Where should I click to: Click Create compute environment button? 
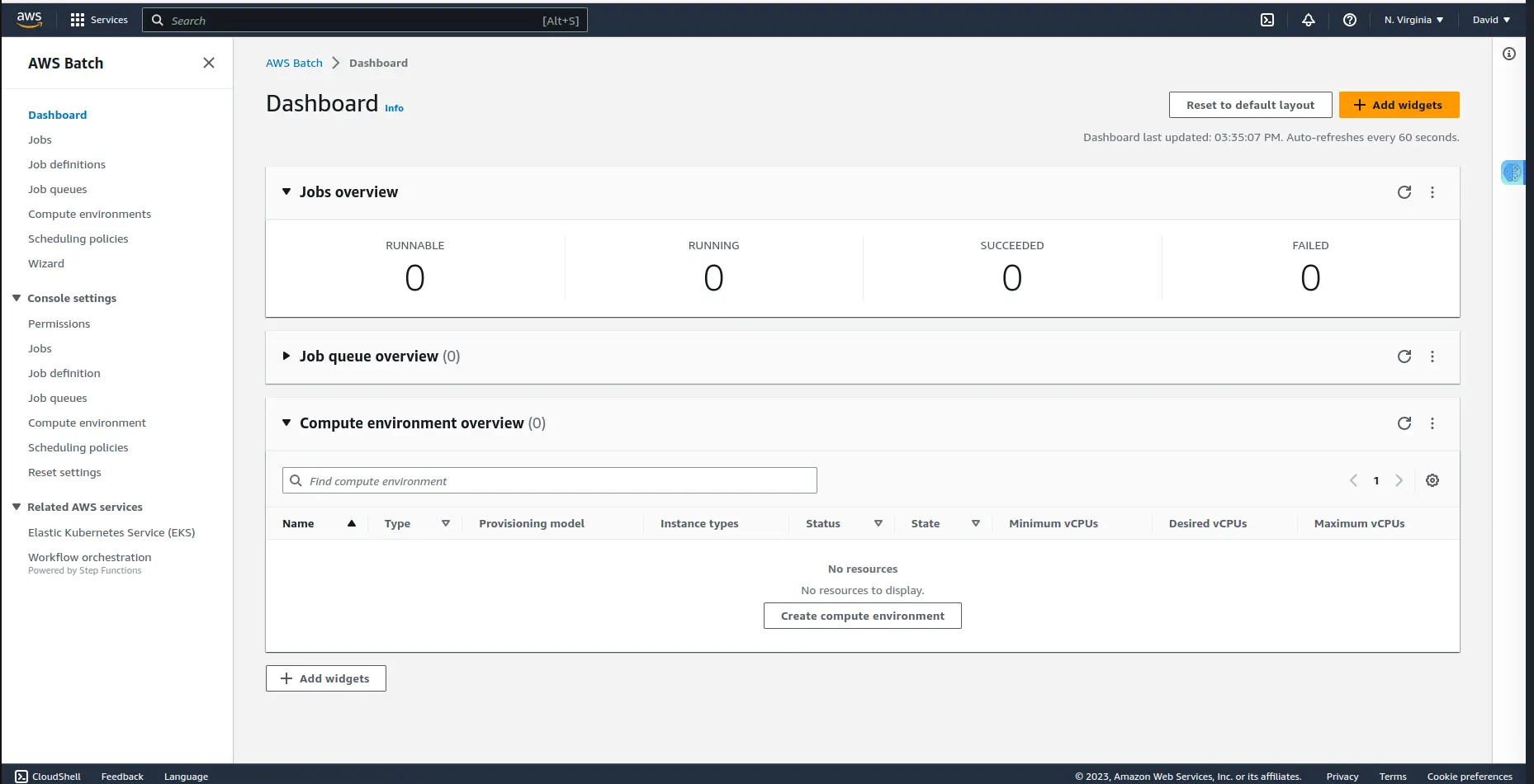(862, 616)
